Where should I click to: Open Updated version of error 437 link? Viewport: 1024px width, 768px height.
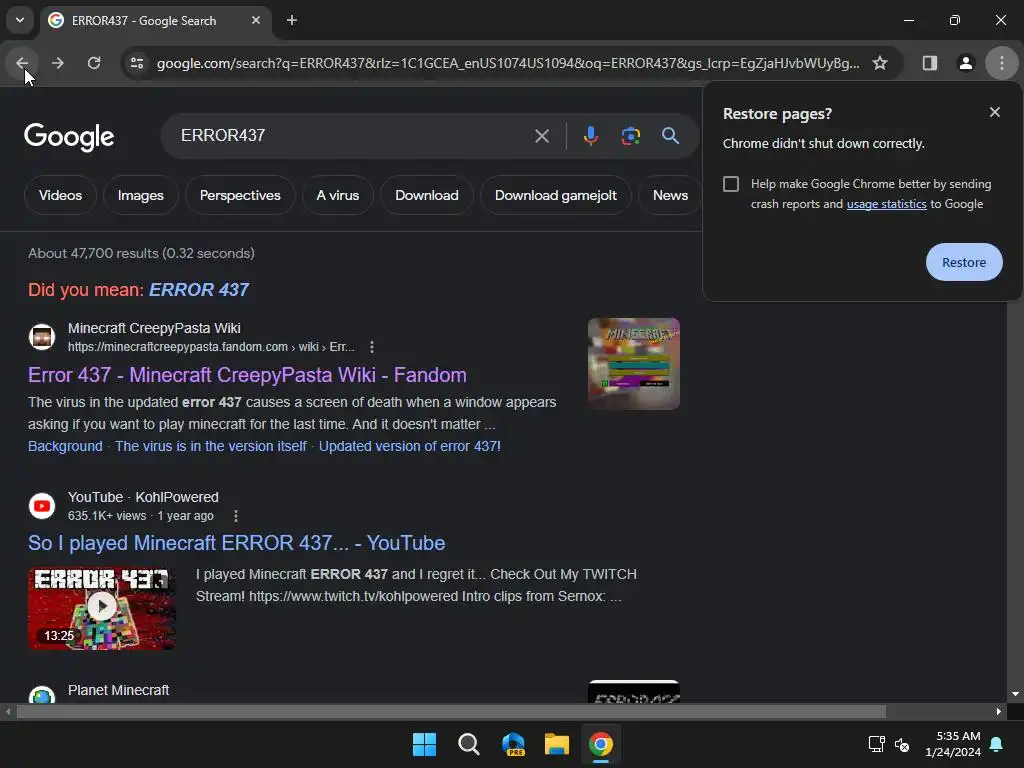click(409, 446)
